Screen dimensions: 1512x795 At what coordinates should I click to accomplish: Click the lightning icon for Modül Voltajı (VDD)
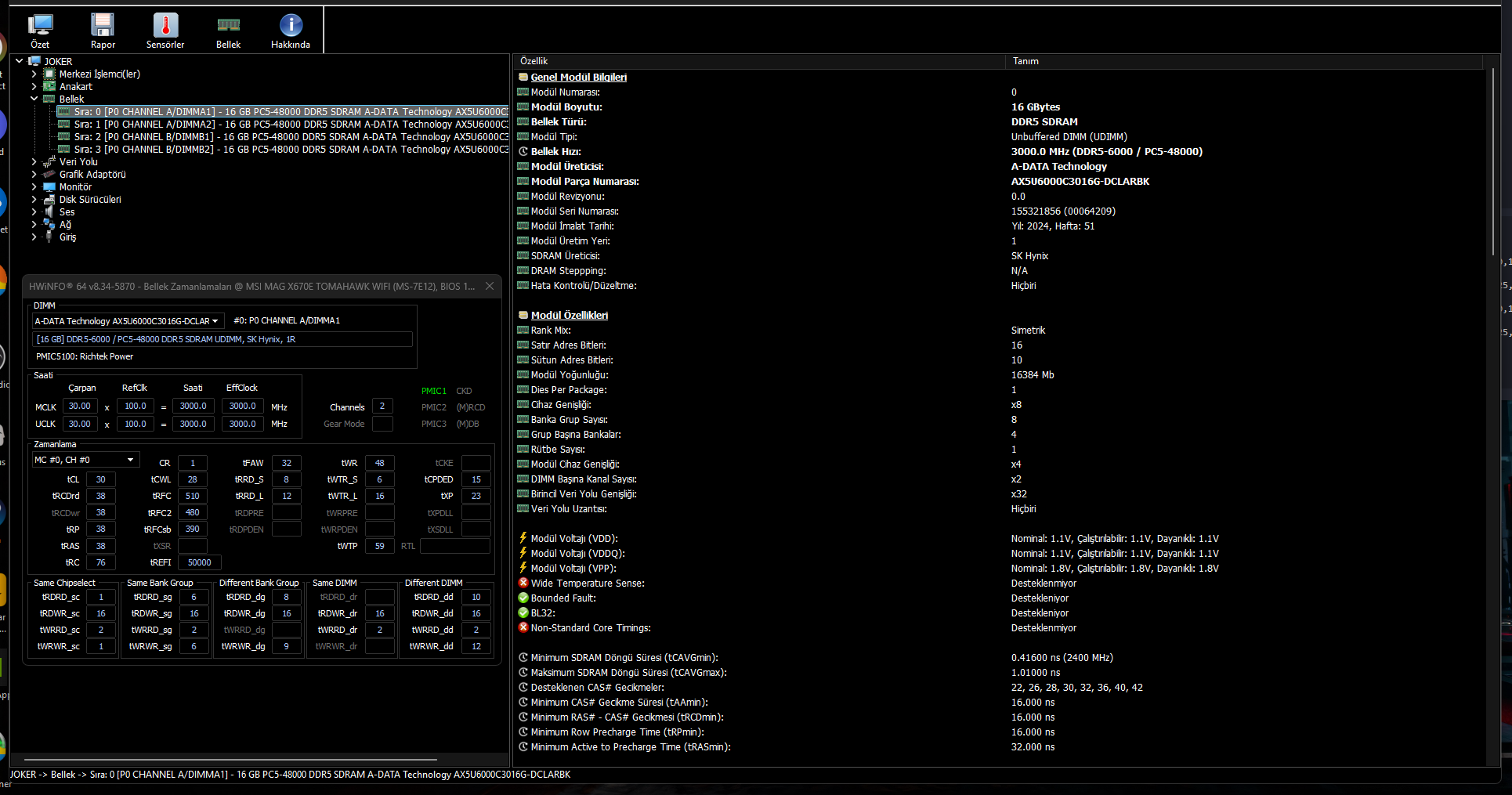click(x=523, y=538)
